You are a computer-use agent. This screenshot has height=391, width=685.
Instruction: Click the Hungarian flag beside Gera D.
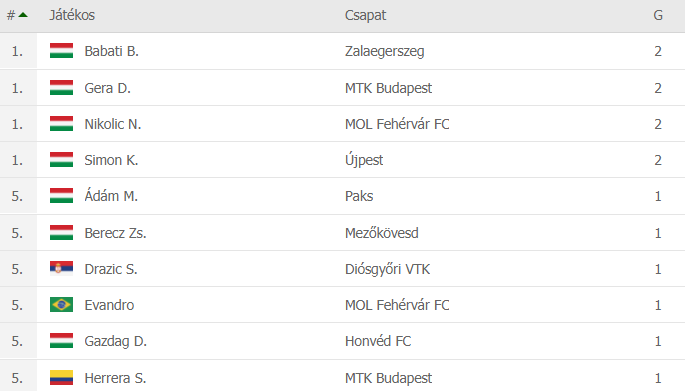[61, 88]
